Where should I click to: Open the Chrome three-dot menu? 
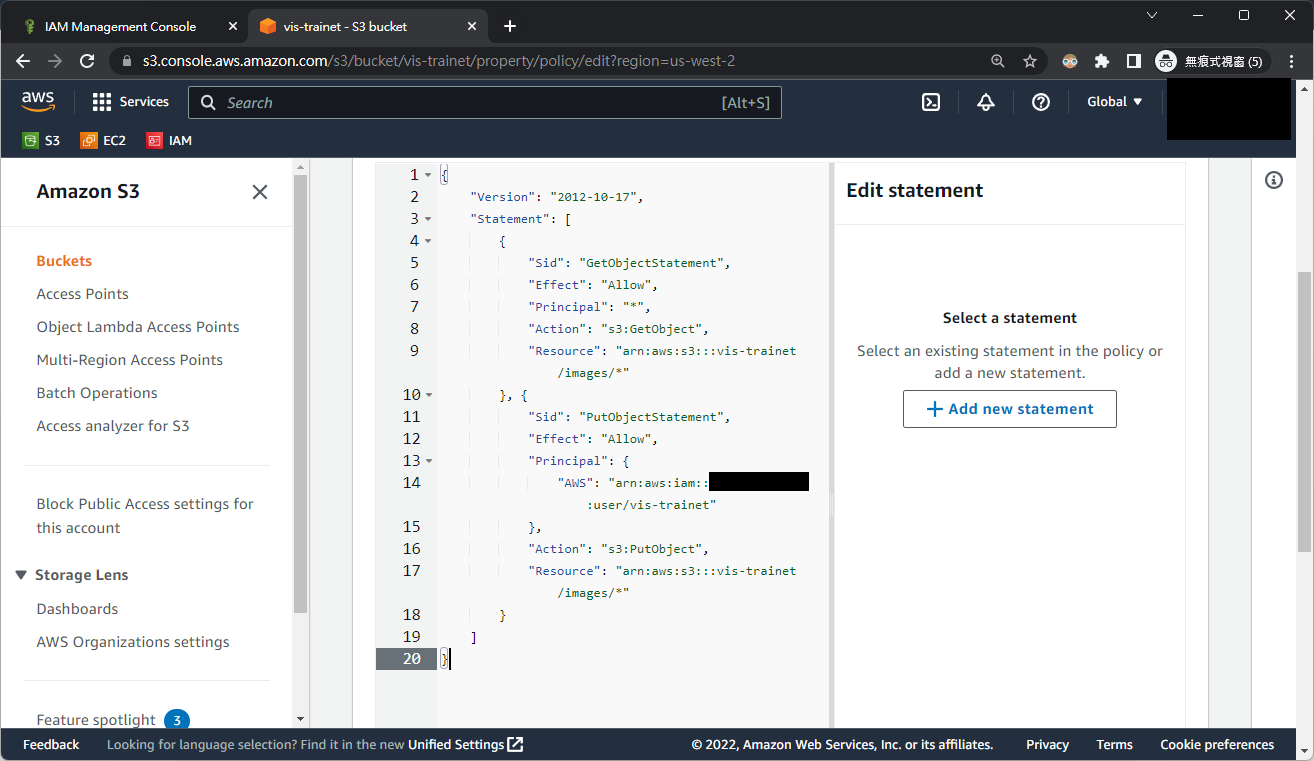tap(1292, 61)
